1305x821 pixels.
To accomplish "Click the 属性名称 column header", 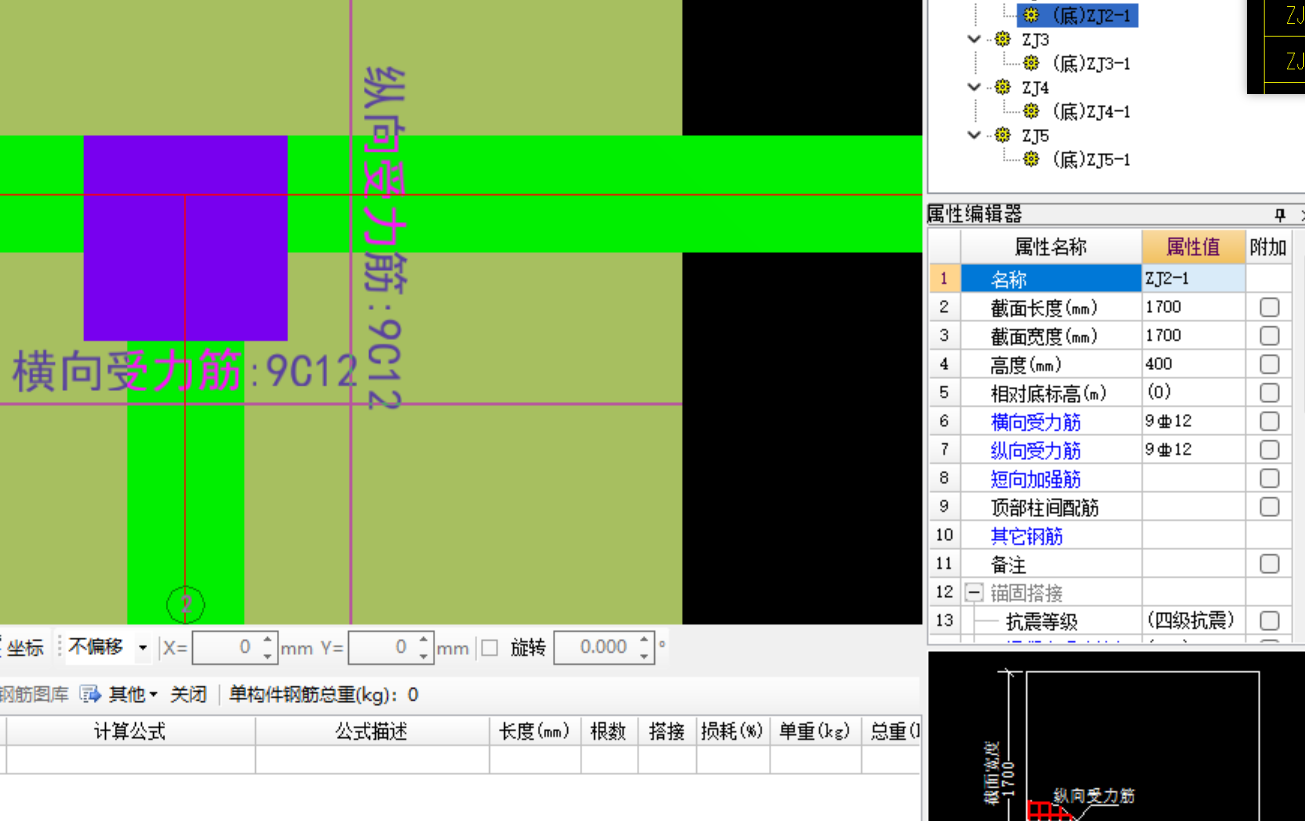I will tap(1051, 246).
